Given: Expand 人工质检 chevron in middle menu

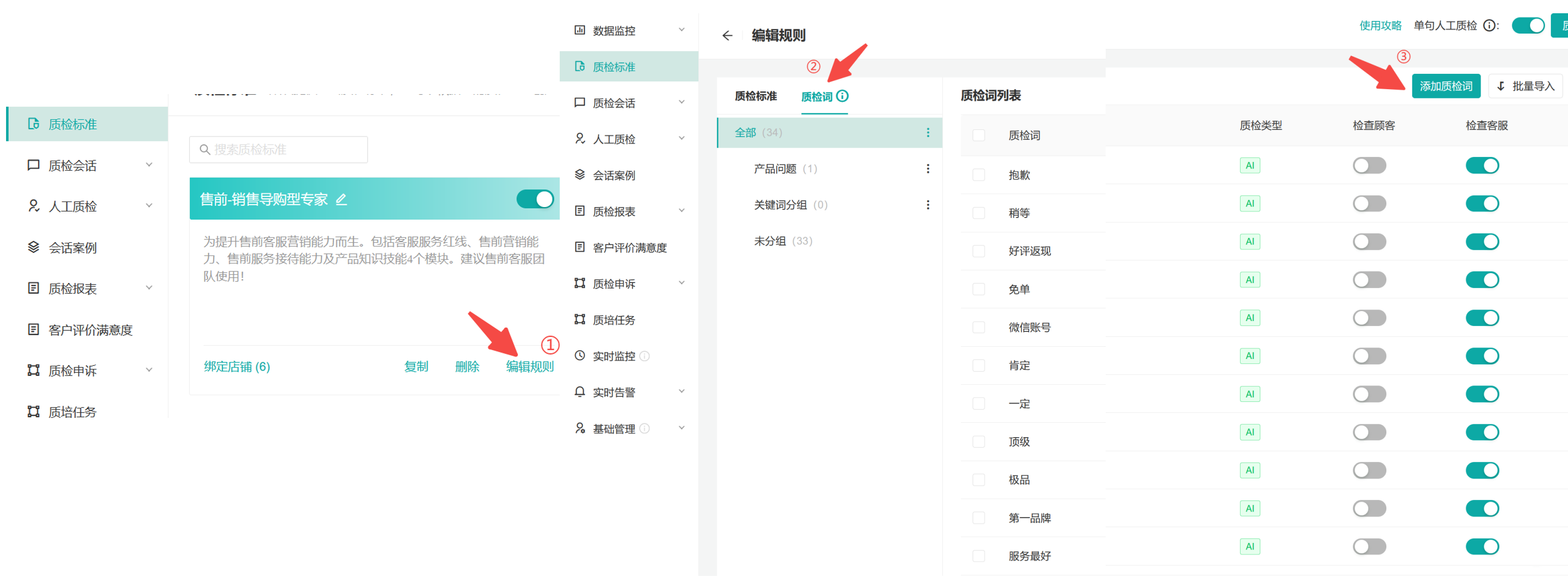Looking at the screenshot, I should pos(681,138).
